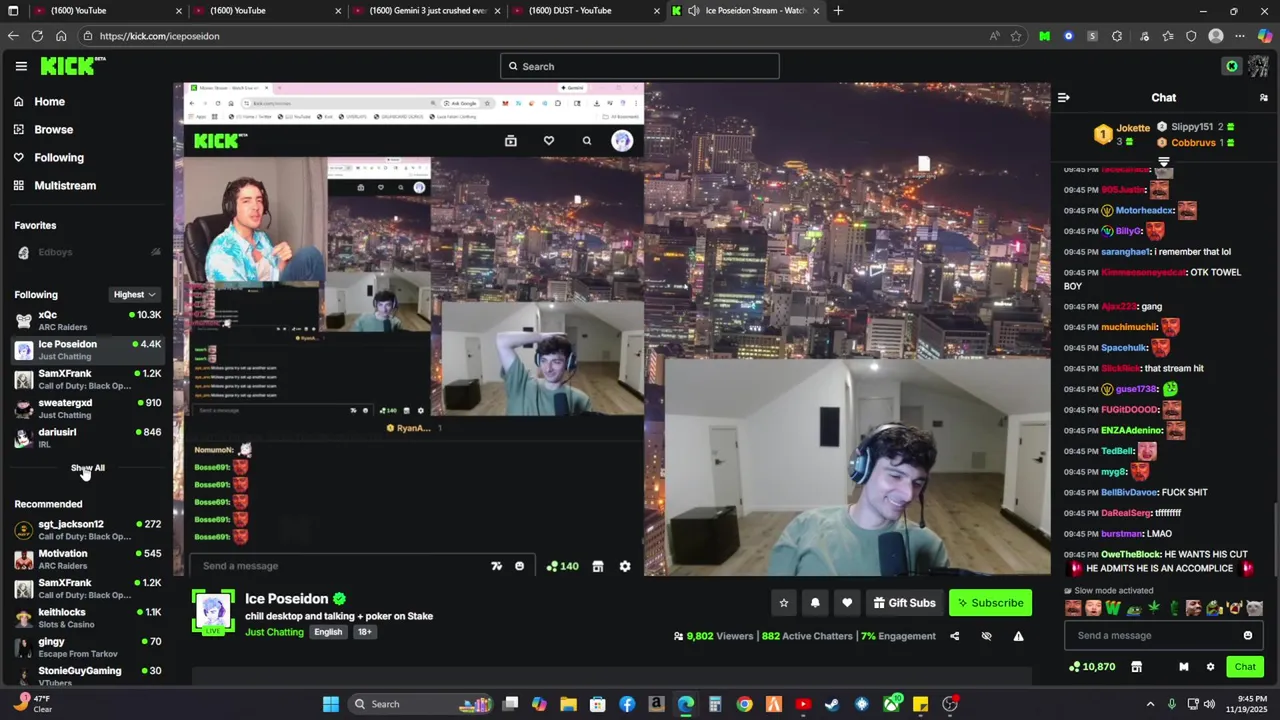1280x720 pixels.
Task: Open keithlocks recommended channel
Action: click(88, 618)
